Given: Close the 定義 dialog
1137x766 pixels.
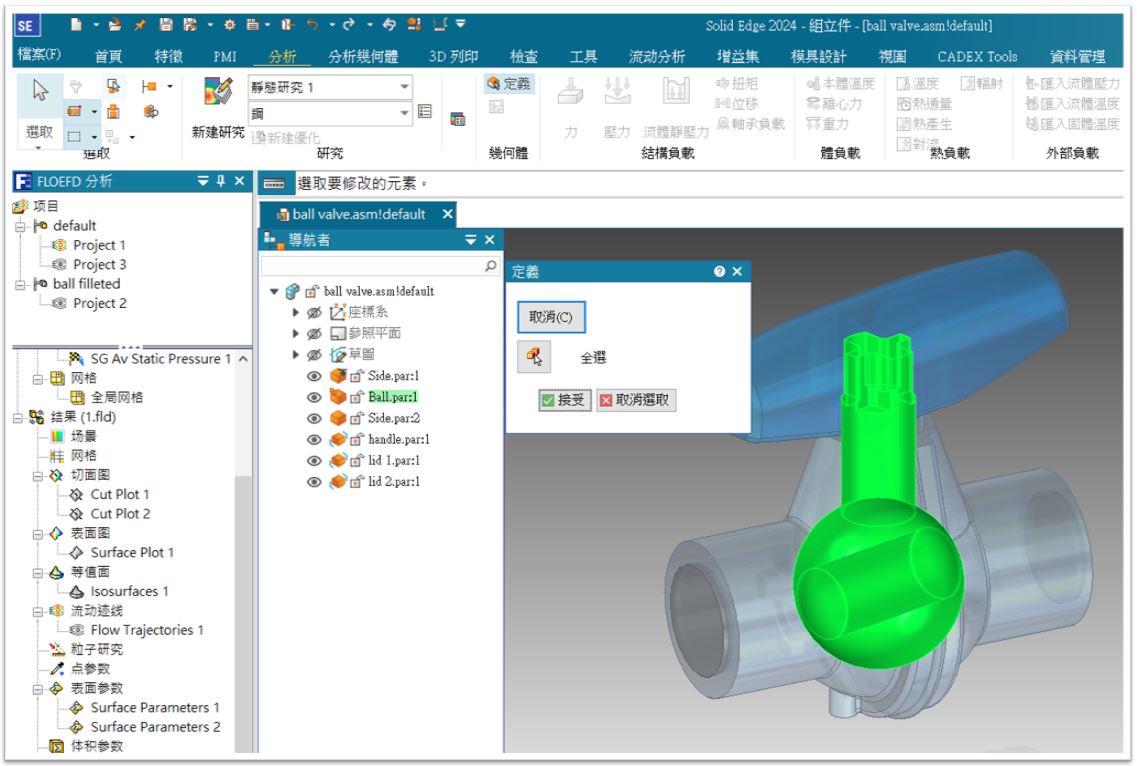Looking at the screenshot, I should (737, 271).
